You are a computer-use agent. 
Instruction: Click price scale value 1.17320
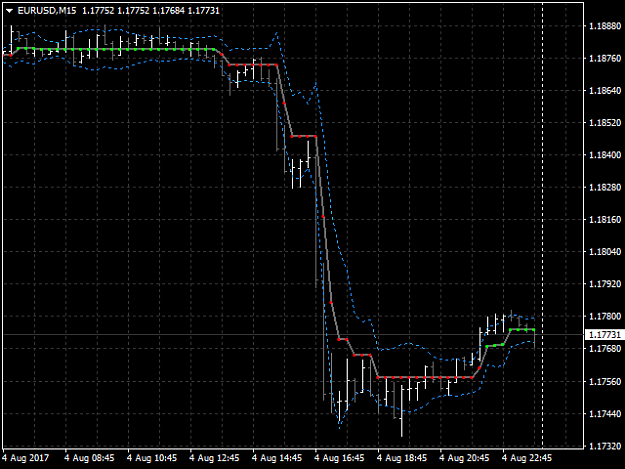point(605,446)
